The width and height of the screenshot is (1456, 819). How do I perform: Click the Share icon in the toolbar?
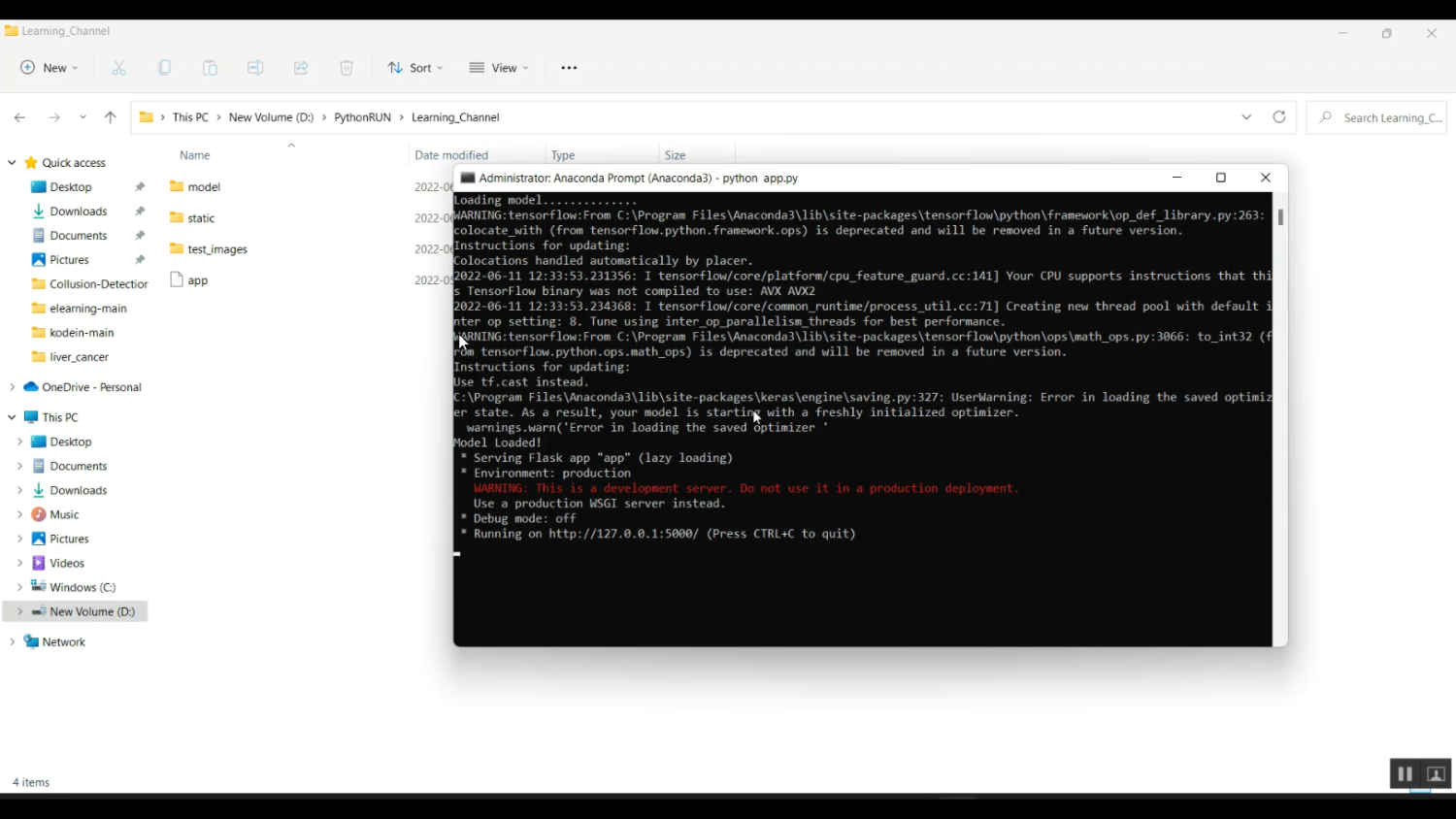[x=301, y=68]
